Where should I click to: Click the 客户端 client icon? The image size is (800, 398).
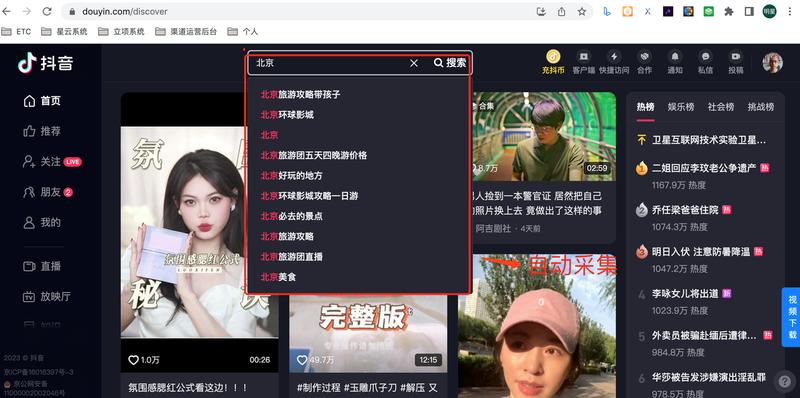(584, 62)
